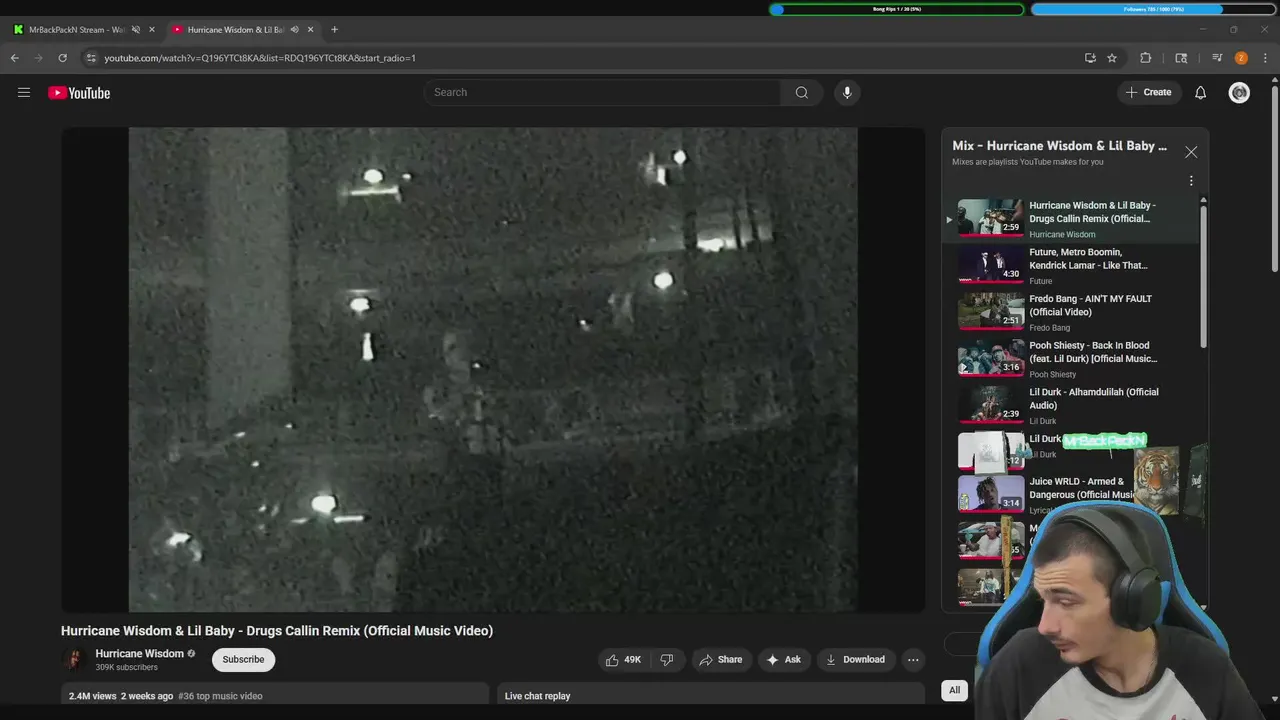Click the Subscribe button
The image size is (1280, 720).
point(243,659)
